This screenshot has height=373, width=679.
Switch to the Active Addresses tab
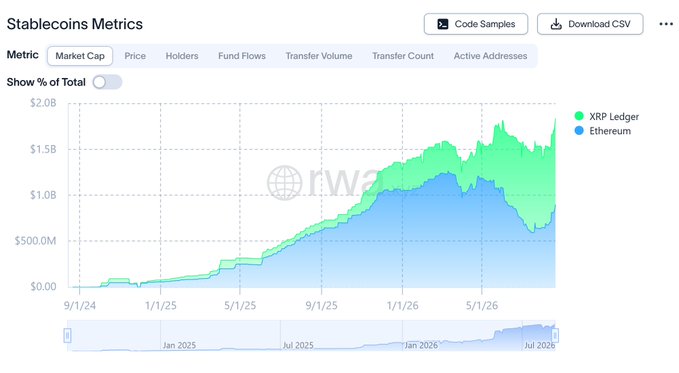coord(490,56)
